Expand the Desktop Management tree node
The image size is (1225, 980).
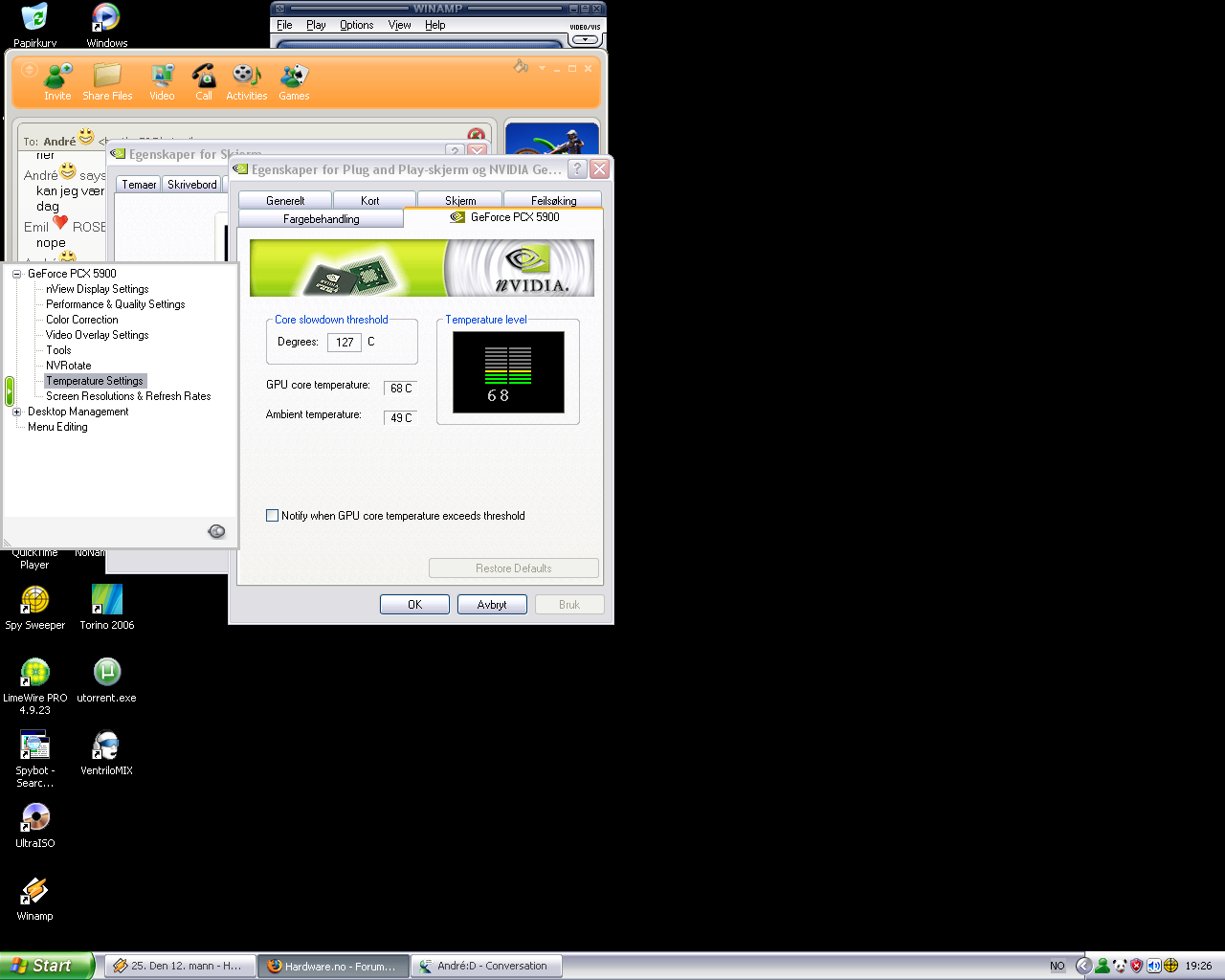click(16, 412)
